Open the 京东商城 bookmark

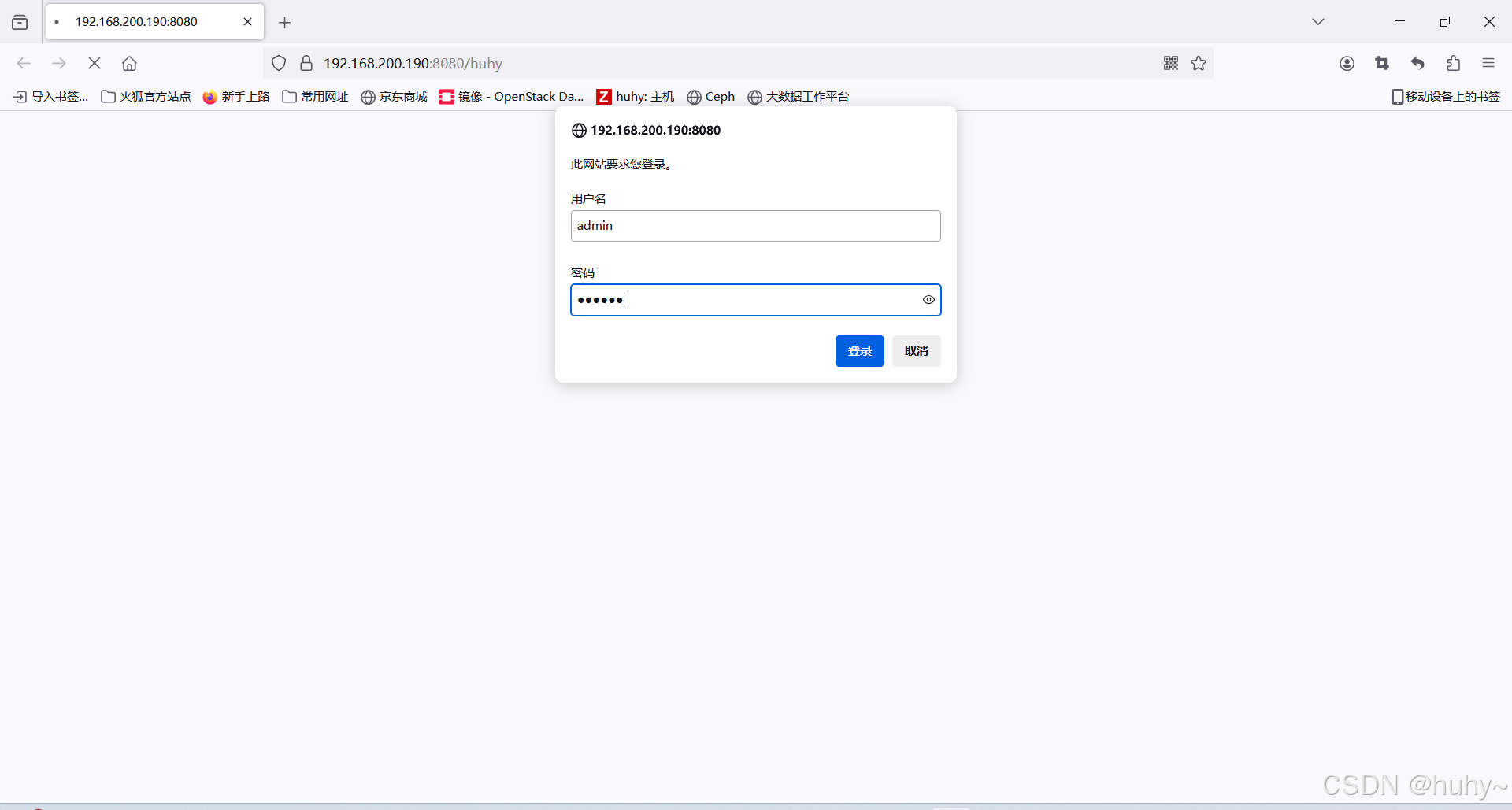click(394, 97)
